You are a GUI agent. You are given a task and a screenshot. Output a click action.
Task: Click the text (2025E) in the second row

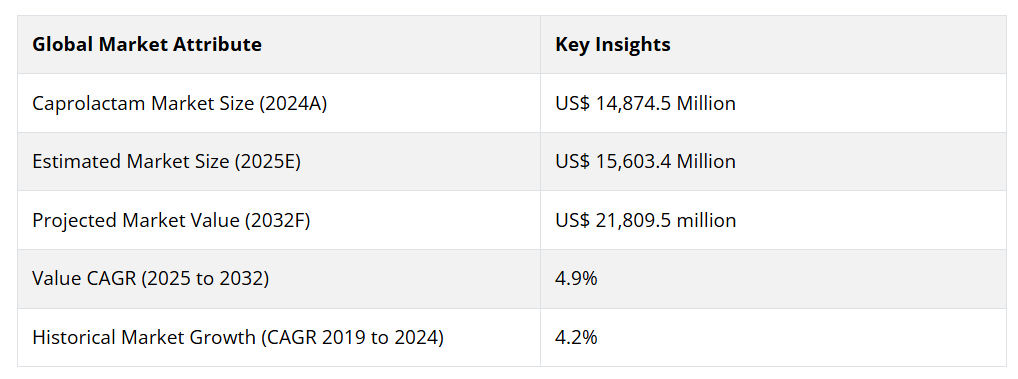(x=267, y=162)
